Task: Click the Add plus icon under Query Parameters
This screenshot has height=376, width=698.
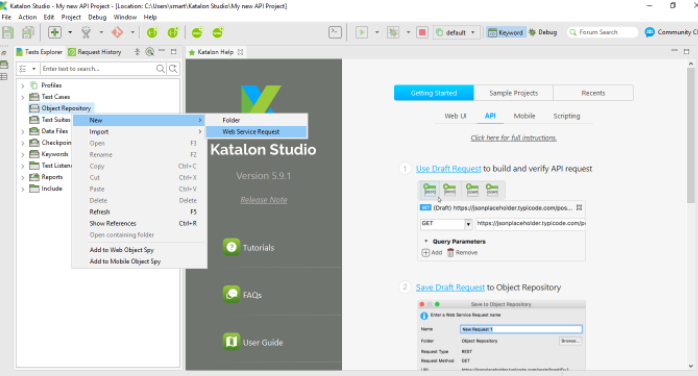Action: click(x=426, y=253)
